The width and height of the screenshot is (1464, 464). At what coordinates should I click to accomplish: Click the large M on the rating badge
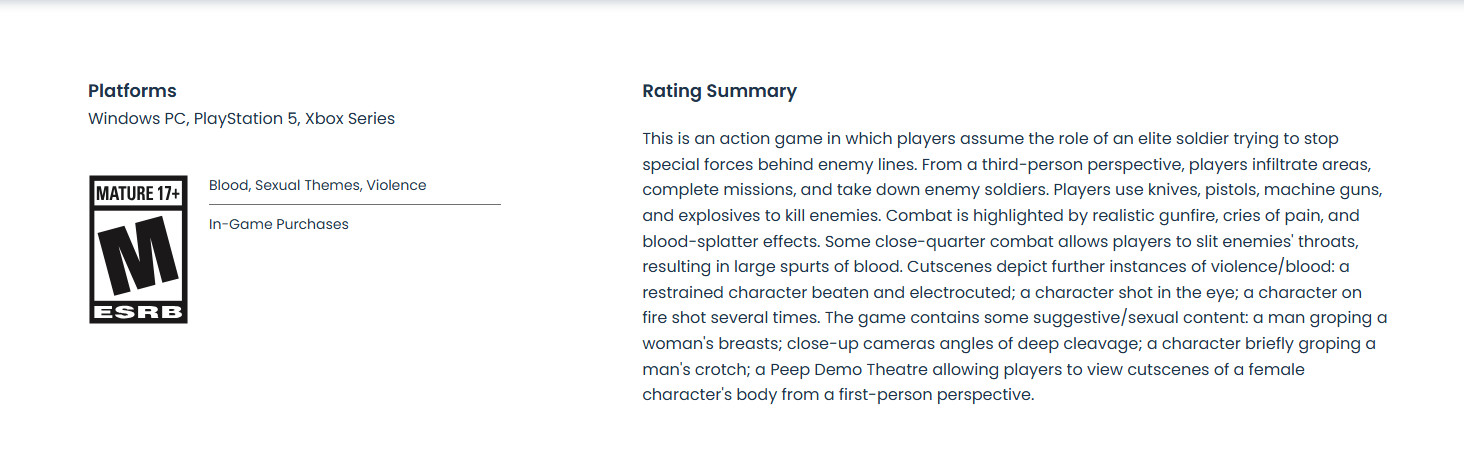tap(138, 255)
